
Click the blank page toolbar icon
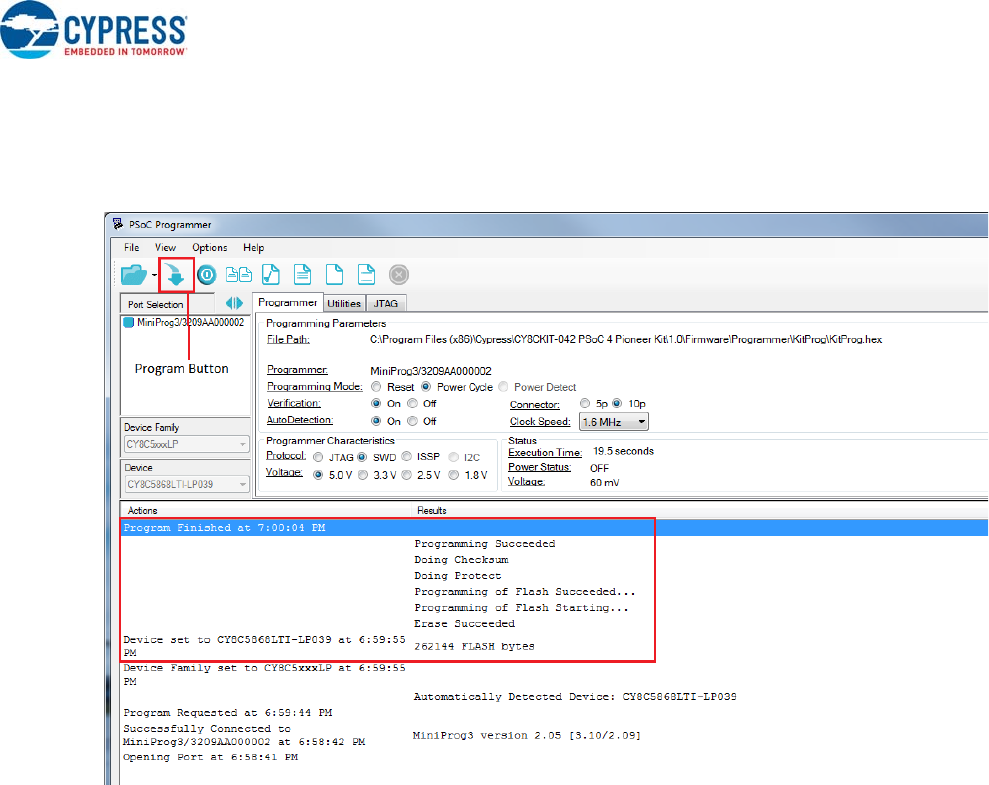click(x=334, y=274)
